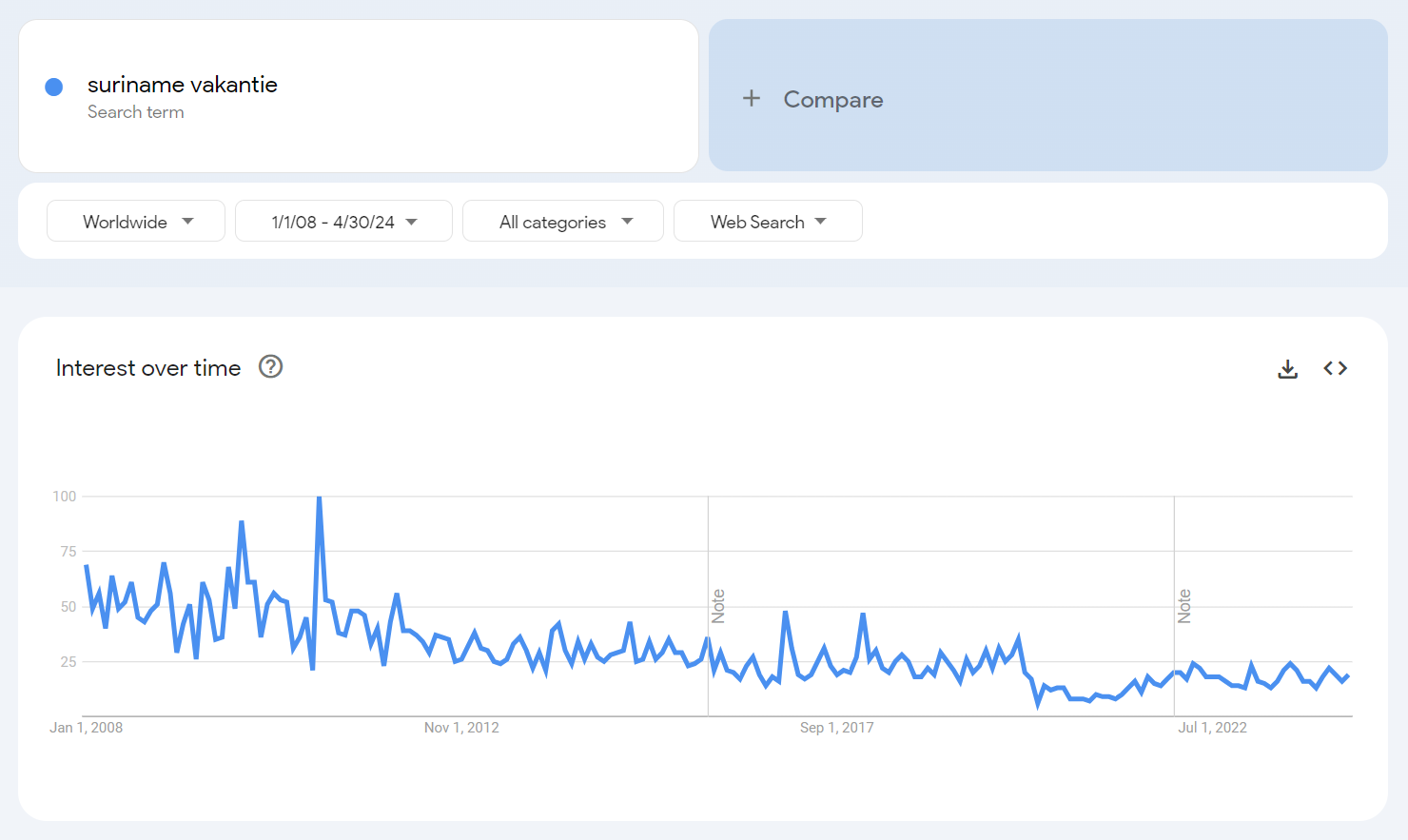Click the 50 y-axis label
The width and height of the screenshot is (1408, 840).
tap(68, 607)
